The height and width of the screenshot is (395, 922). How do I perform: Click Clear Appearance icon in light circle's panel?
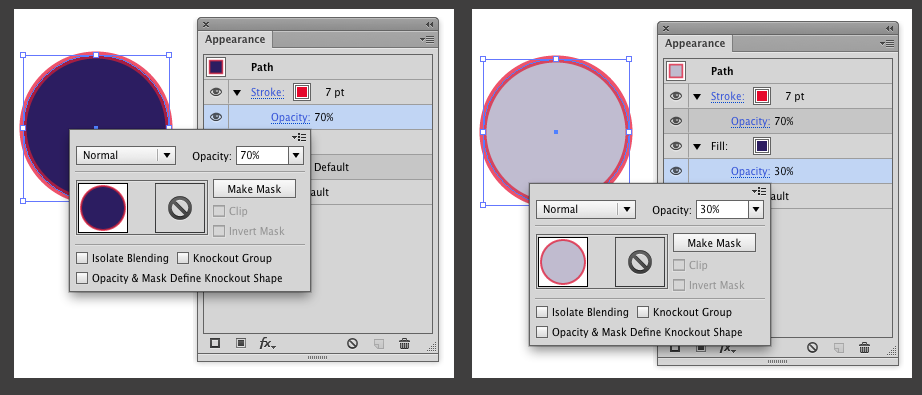click(812, 347)
